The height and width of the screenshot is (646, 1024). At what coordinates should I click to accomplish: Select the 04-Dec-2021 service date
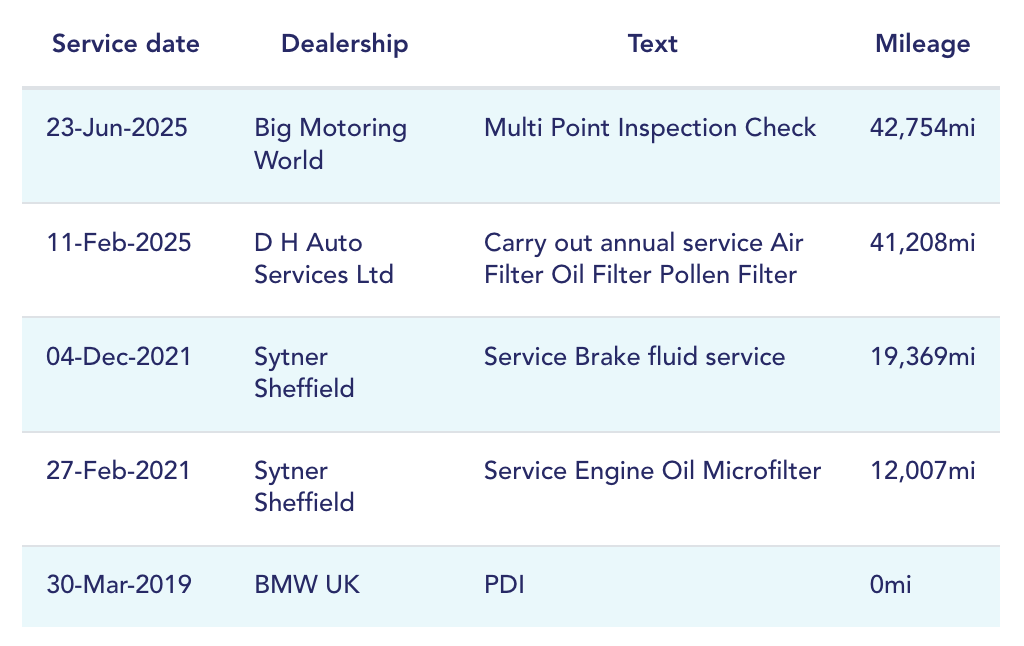[x=119, y=357]
